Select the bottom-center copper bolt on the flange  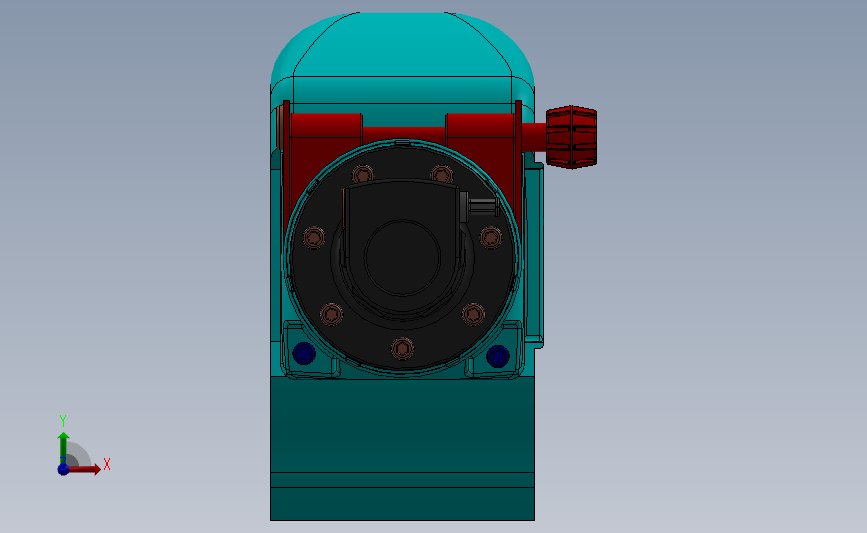(402, 348)
